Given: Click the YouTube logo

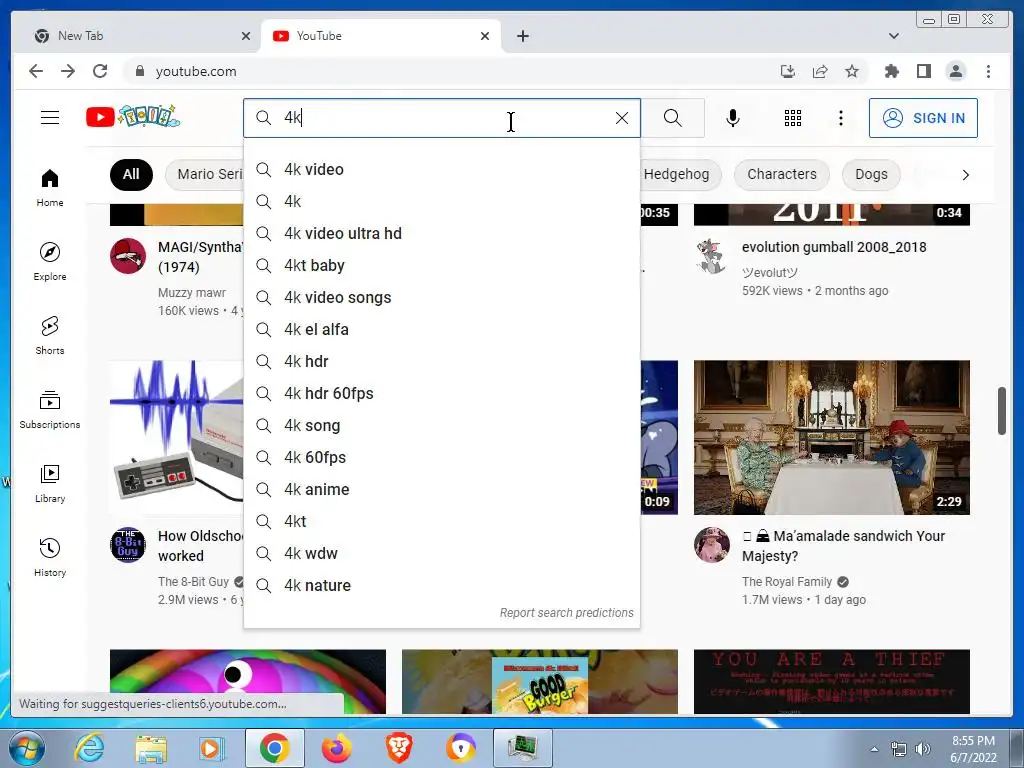Looking at the screenshot, I should tap(133, 117).
